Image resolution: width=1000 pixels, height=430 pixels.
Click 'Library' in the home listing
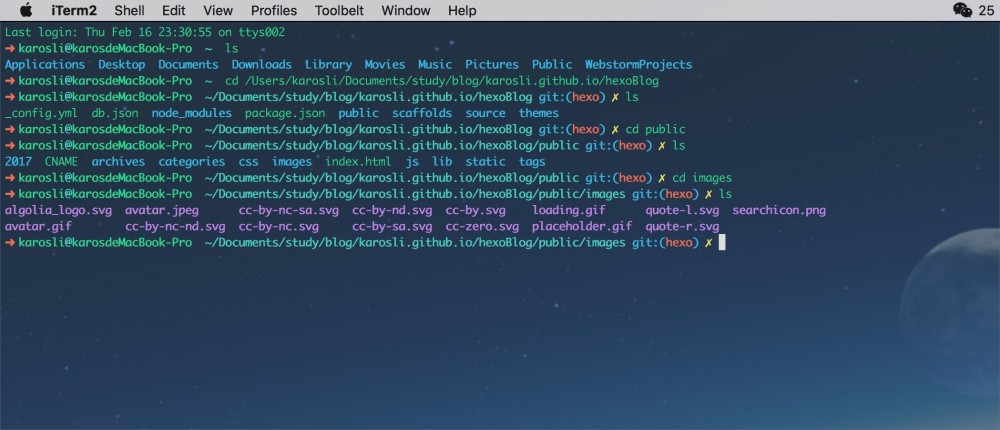[x=328, y=64]
